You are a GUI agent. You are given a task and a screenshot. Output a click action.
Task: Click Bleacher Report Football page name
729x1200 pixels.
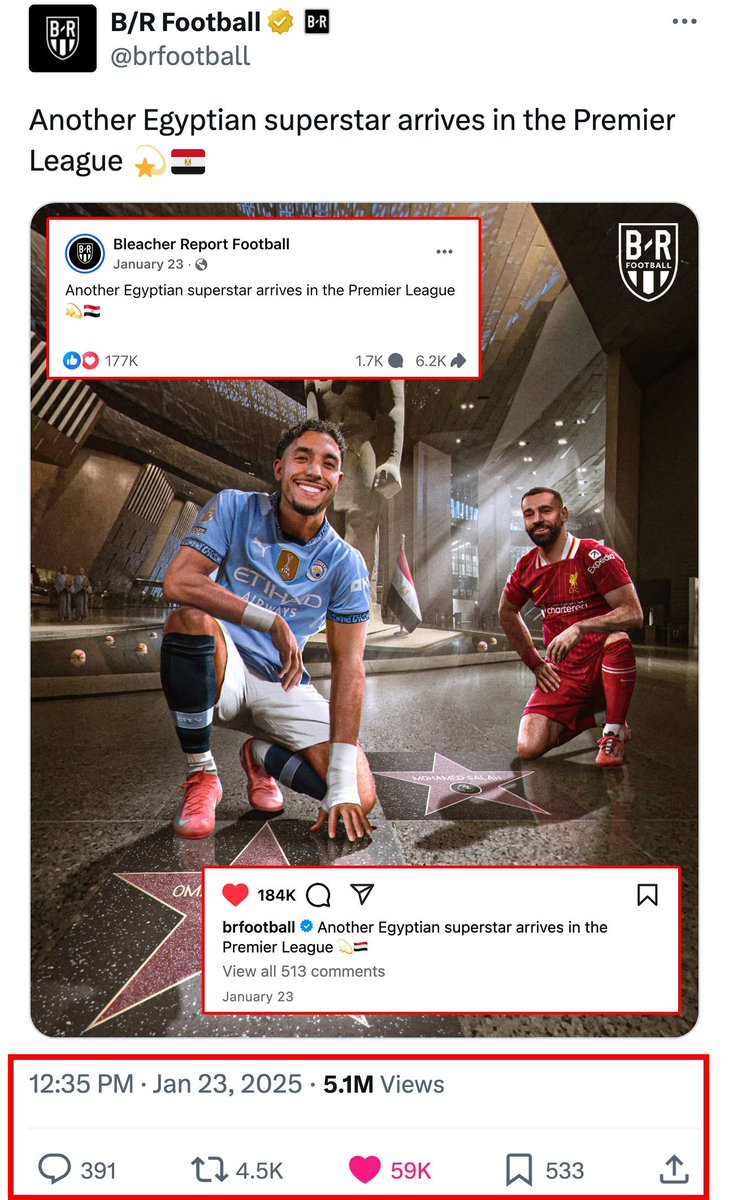[x=201, y=243]
